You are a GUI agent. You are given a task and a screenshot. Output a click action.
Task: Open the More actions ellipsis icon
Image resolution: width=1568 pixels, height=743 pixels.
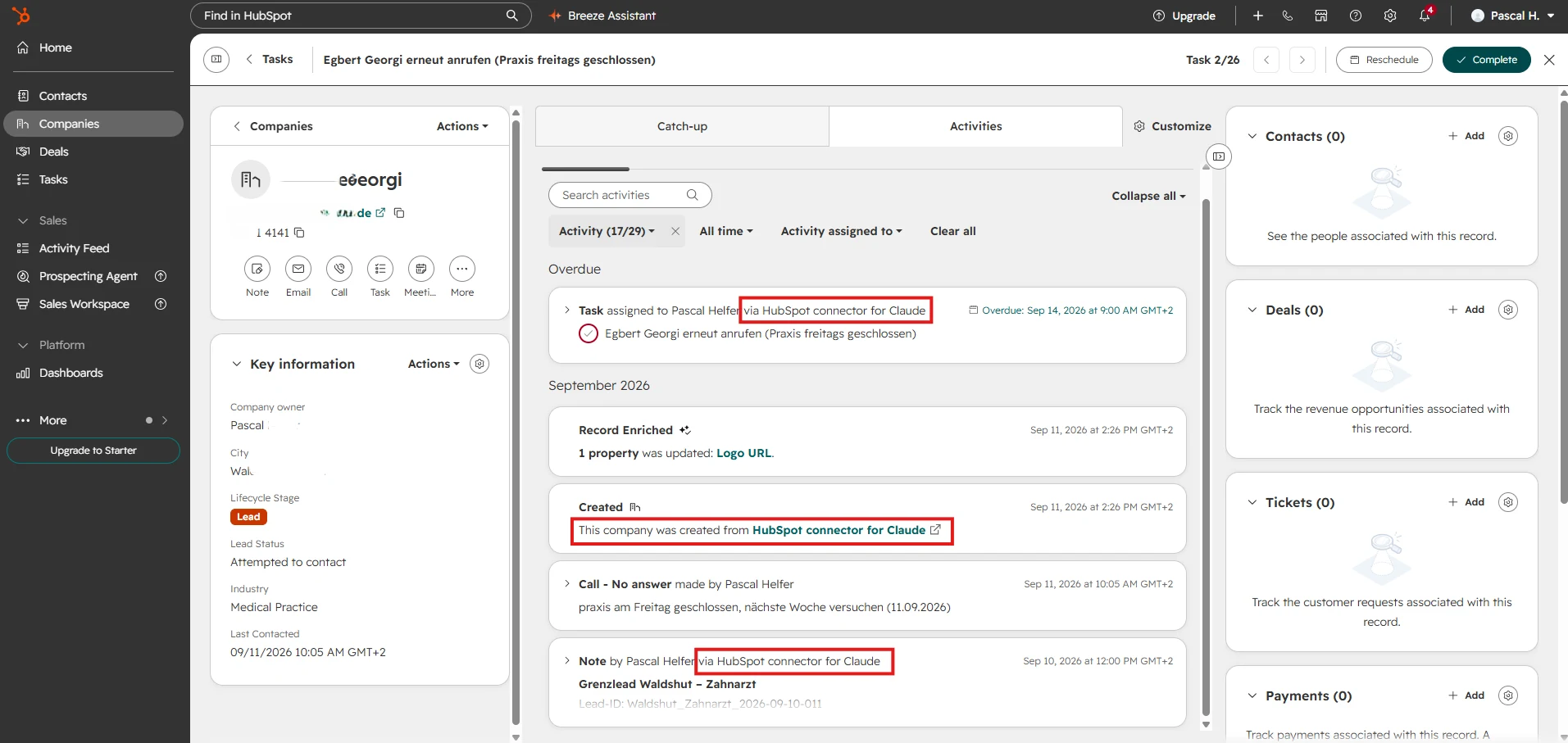click(462, 269)
